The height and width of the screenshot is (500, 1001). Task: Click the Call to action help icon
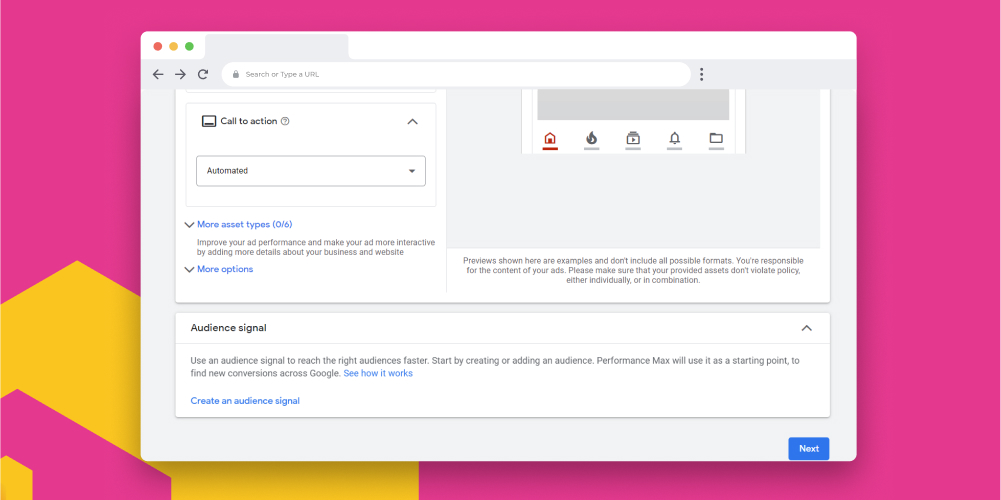coord(285,121)
